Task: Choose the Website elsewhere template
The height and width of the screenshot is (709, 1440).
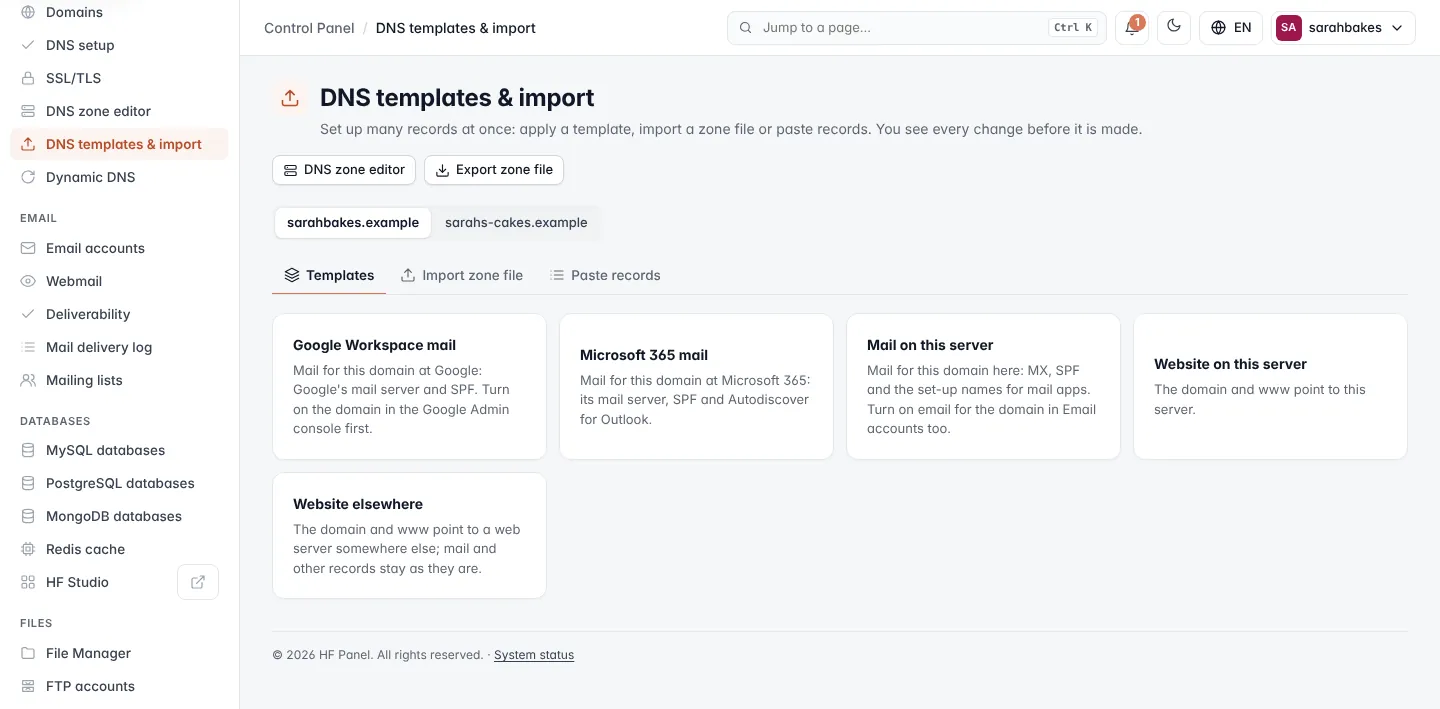Action: (409, 536)
